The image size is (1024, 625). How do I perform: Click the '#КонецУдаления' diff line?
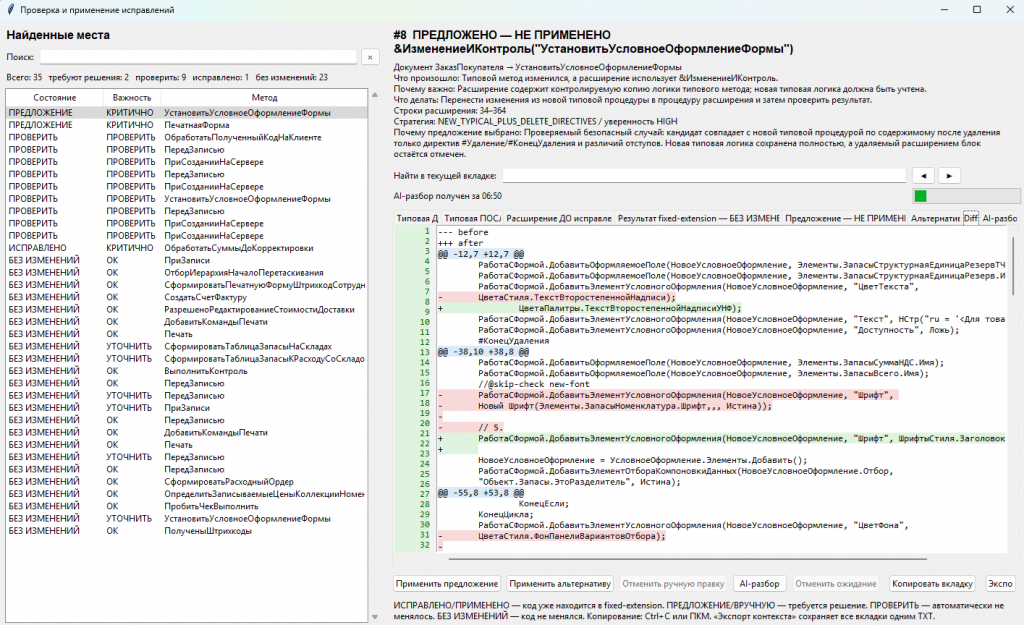pos(514,341)
